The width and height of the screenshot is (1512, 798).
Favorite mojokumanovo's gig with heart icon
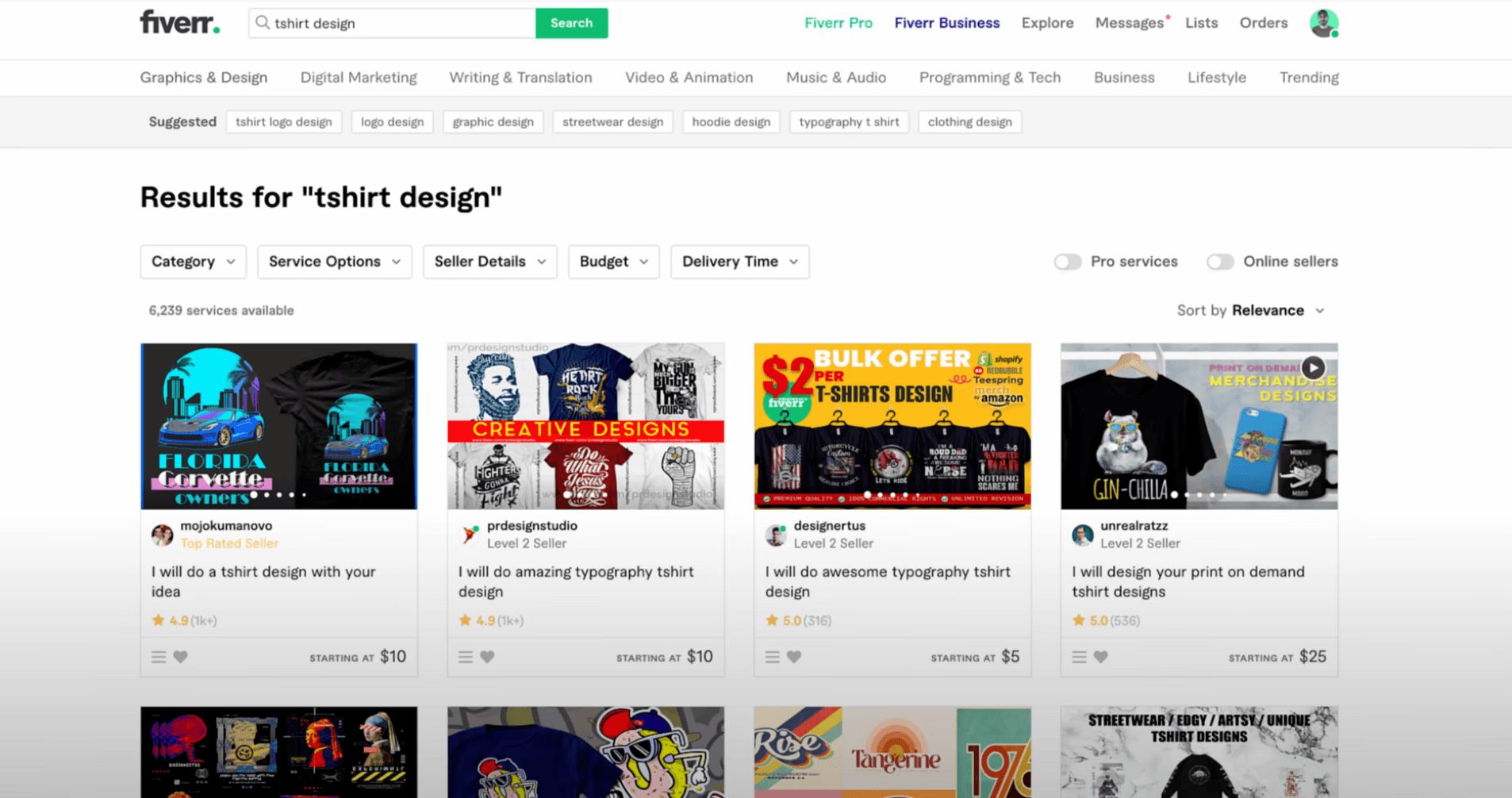tap(181, 657)
